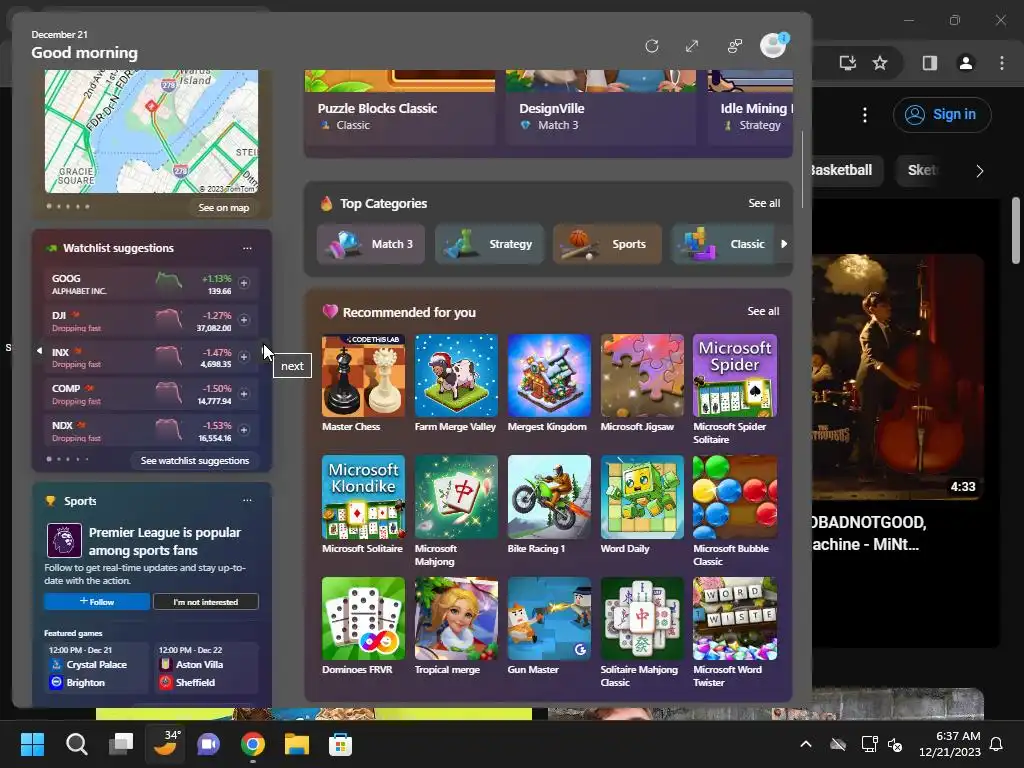Follow Premier League
Viewport: 1024px width, 768px height.
pyautogui.click(x=97, y=601)
